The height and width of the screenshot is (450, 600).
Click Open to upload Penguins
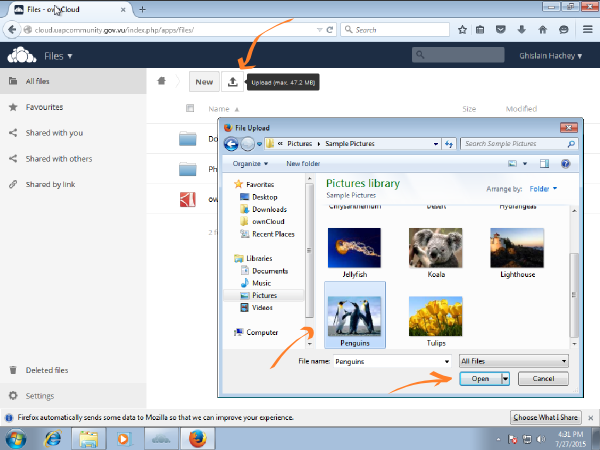click(x=481, y=378)
